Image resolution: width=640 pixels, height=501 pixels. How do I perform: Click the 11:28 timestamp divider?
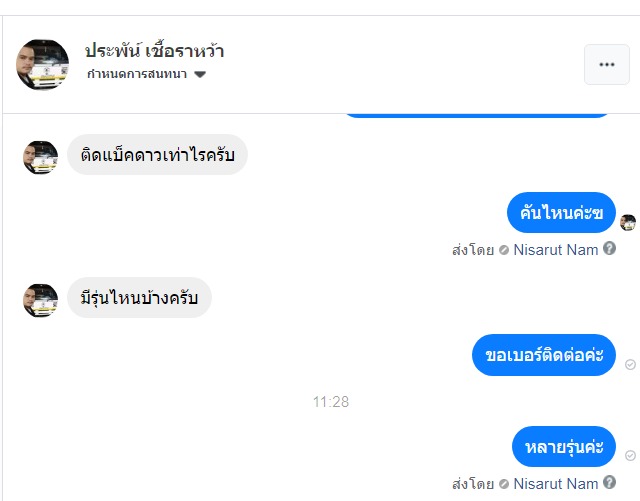(330, 402)
